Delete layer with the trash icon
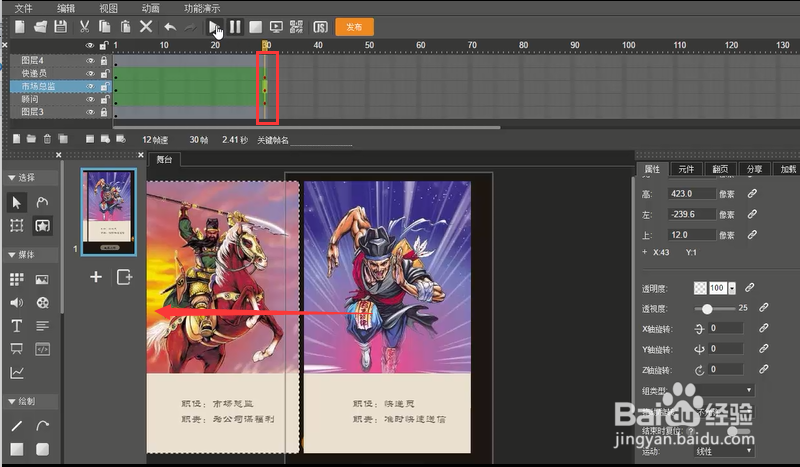Viewport: 800px width, 467px height. (x=47, y=139)
